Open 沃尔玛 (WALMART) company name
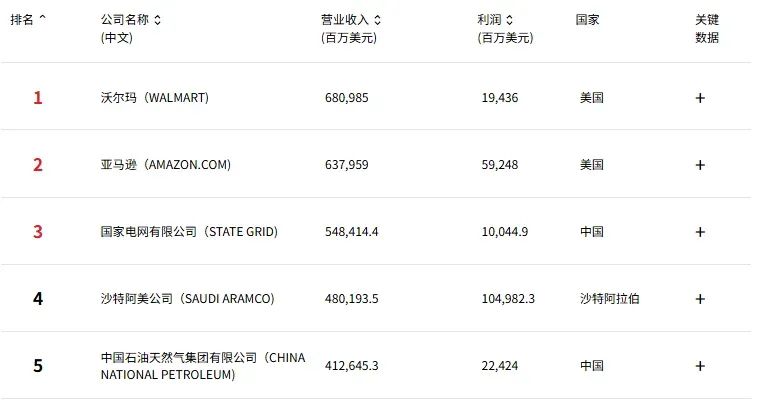This screenshot has height=406, width=764. 155,98
